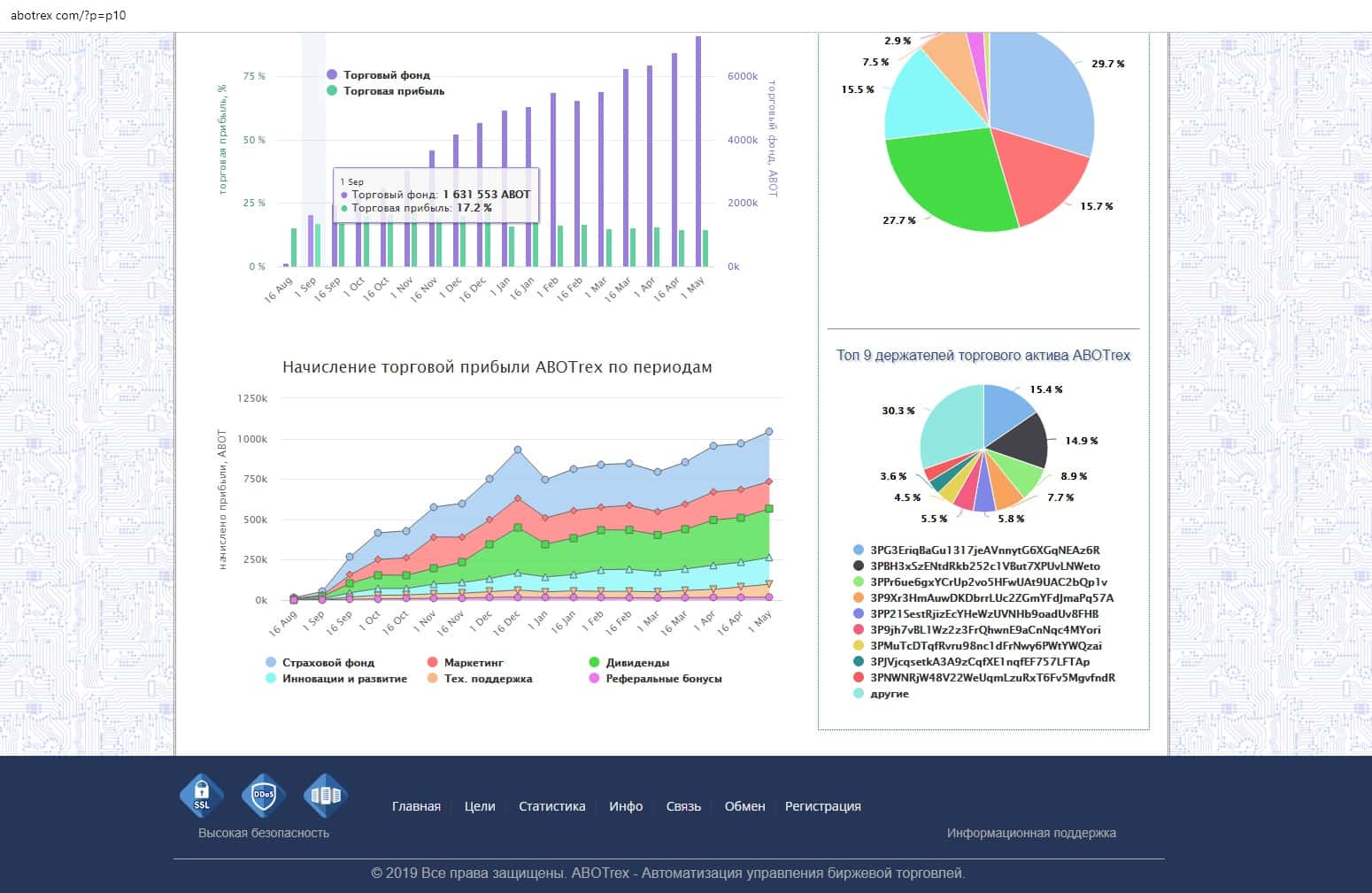1372x893 pixels.
Task: Click Информационная поддержка link
Action: pyautogui.click(x=1031, y=833)
